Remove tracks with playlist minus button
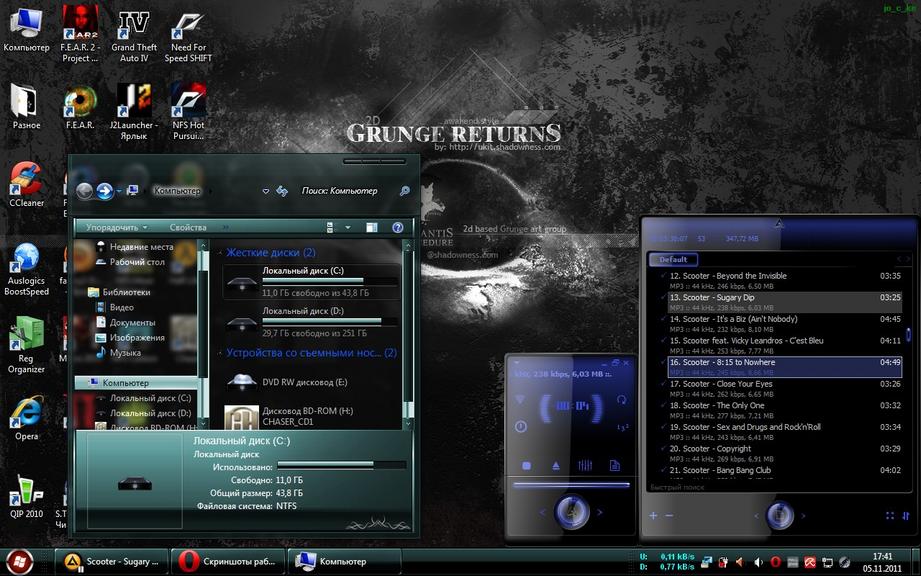The height and width of the screenshot is (576, 921). (669, 516)
